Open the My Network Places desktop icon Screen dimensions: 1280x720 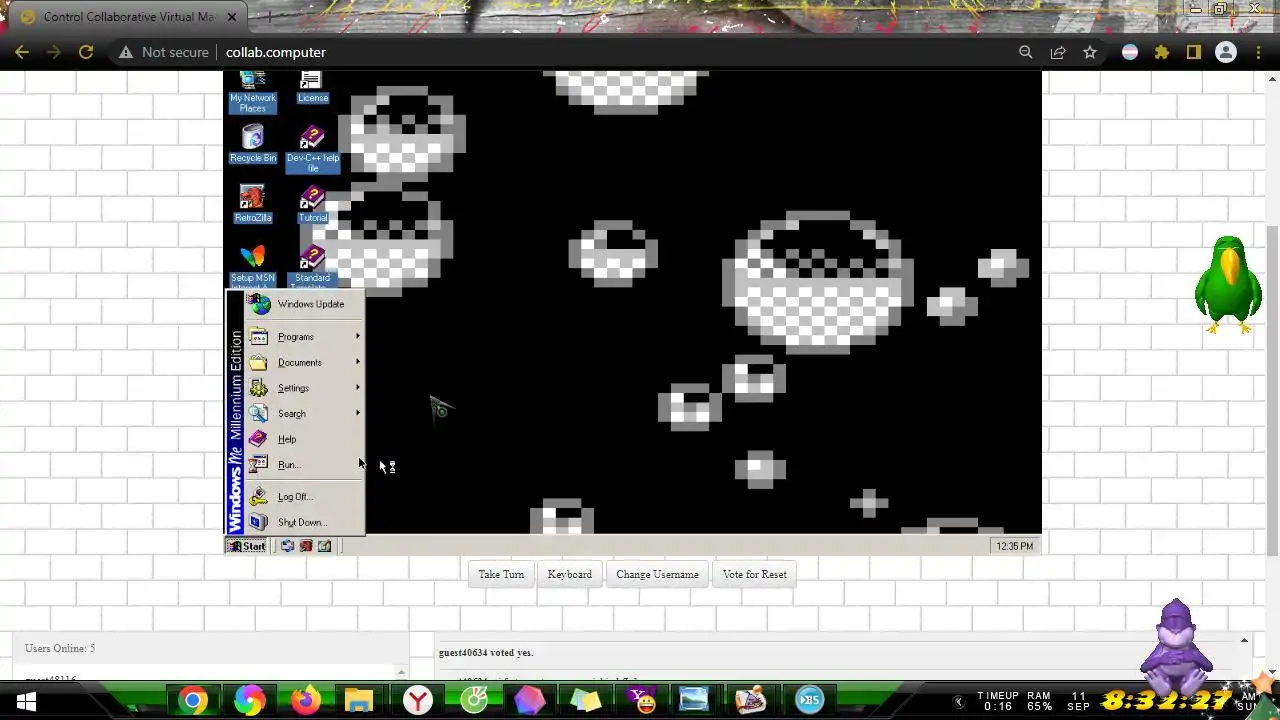pyautogui.click(x=252, y=91)
